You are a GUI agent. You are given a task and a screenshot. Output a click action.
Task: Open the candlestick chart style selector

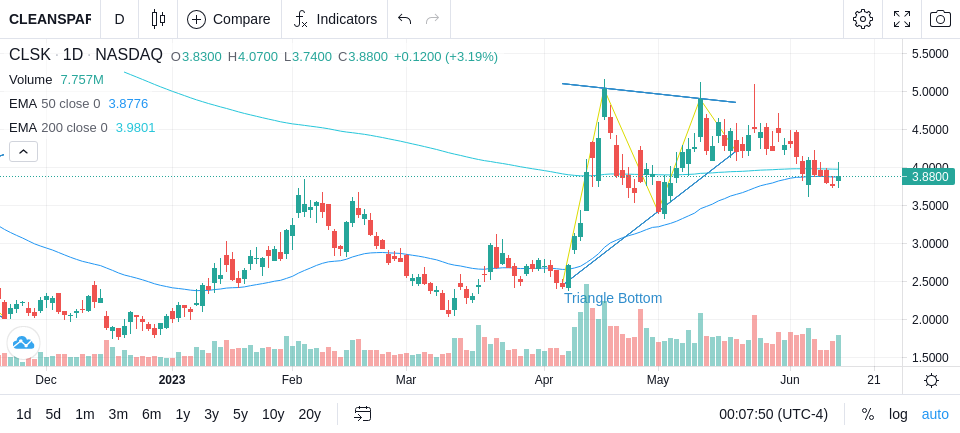(158, 19)
